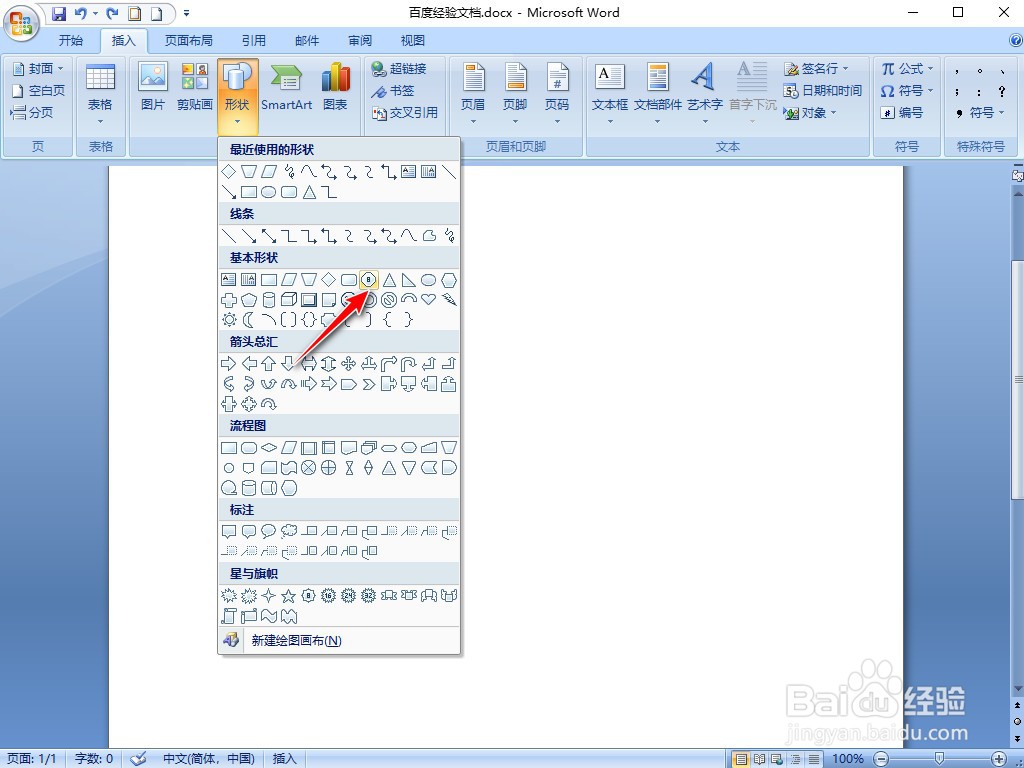The image size is (1024, 768).
Task: Click the proofing check icon in status bar
Action: click(138, 759)
